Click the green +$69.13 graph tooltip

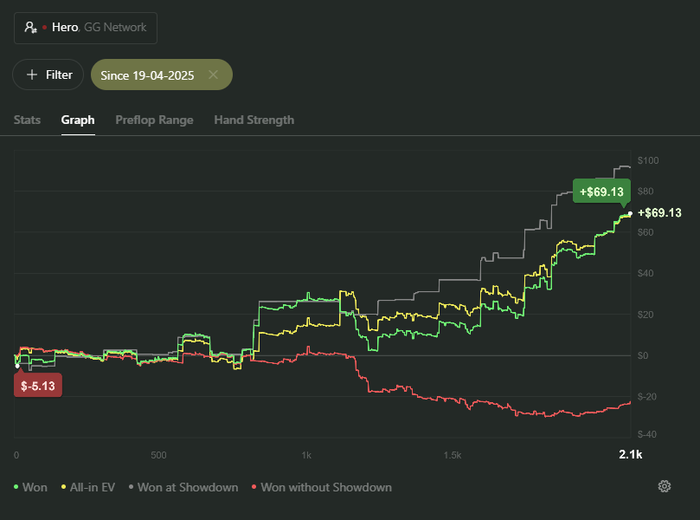click(x=600, y=191)
